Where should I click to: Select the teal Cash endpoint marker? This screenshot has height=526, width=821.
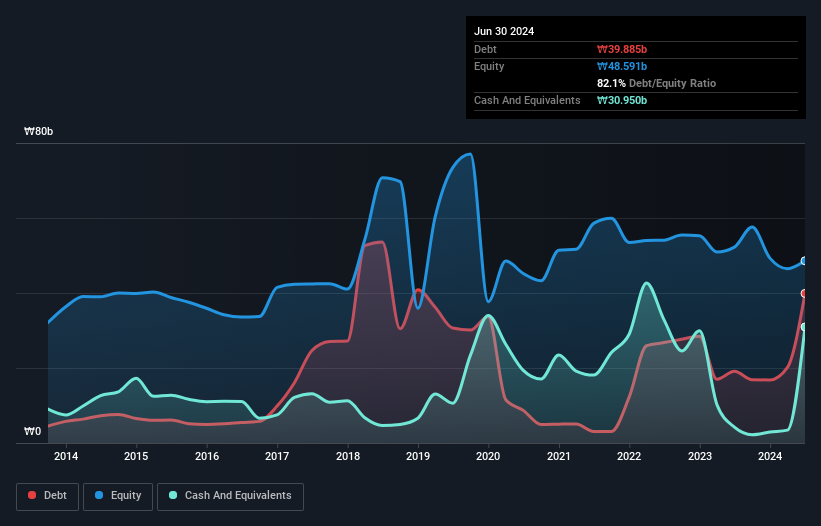coord(804,327)
